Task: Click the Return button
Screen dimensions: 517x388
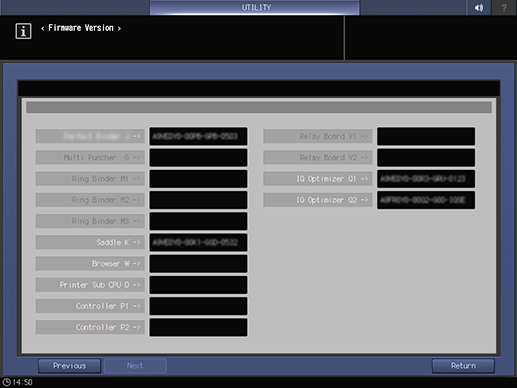Action: pos(463,366)
